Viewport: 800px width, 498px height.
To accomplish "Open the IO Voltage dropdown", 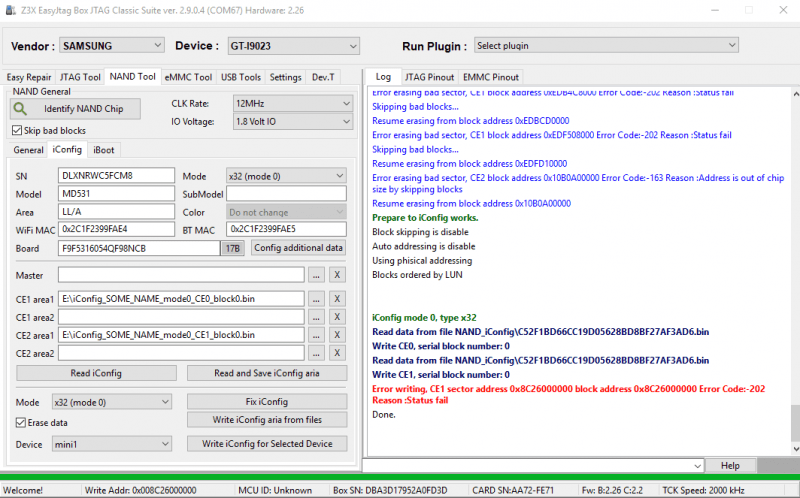I will [x=293, y=122].
